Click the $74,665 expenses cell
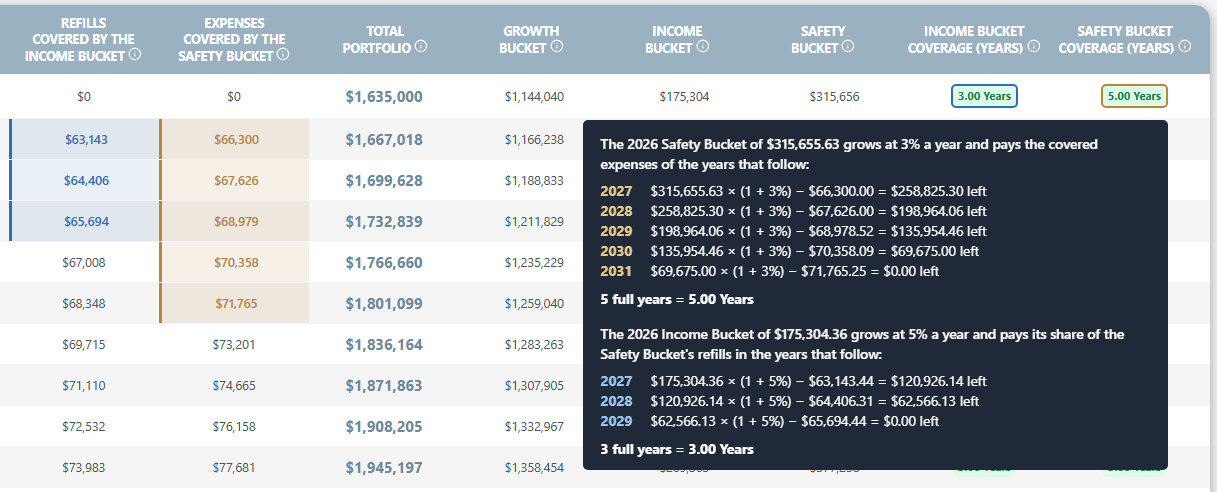The width and height of the screenshot is (1217, 492). 234,385
